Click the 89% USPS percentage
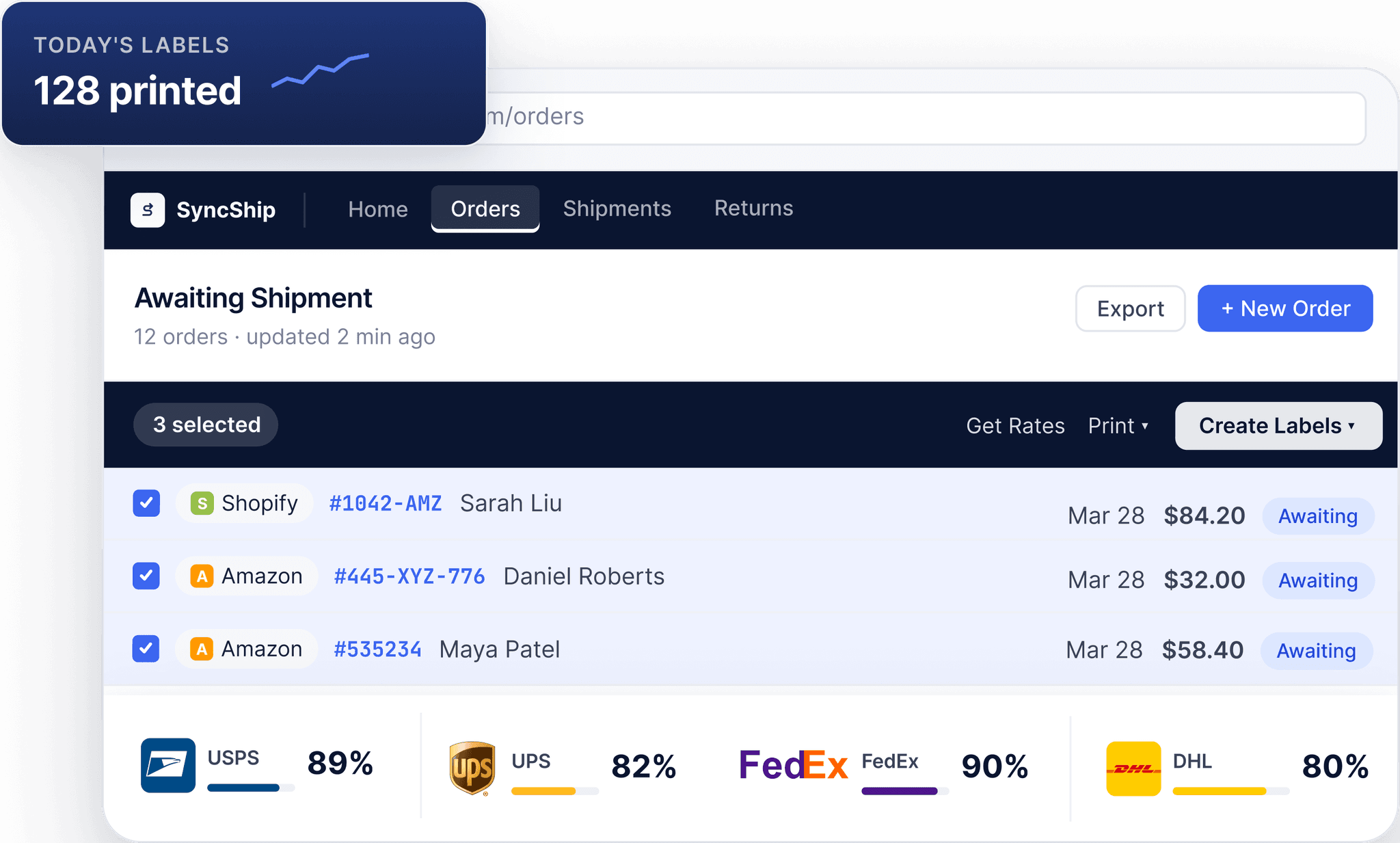 (340, 763)
